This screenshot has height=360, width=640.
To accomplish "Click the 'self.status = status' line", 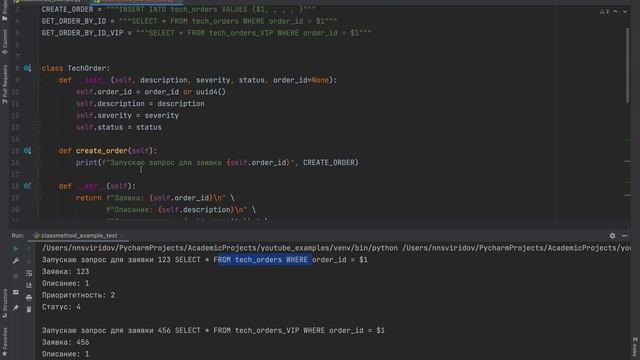I will coord(119,127).
